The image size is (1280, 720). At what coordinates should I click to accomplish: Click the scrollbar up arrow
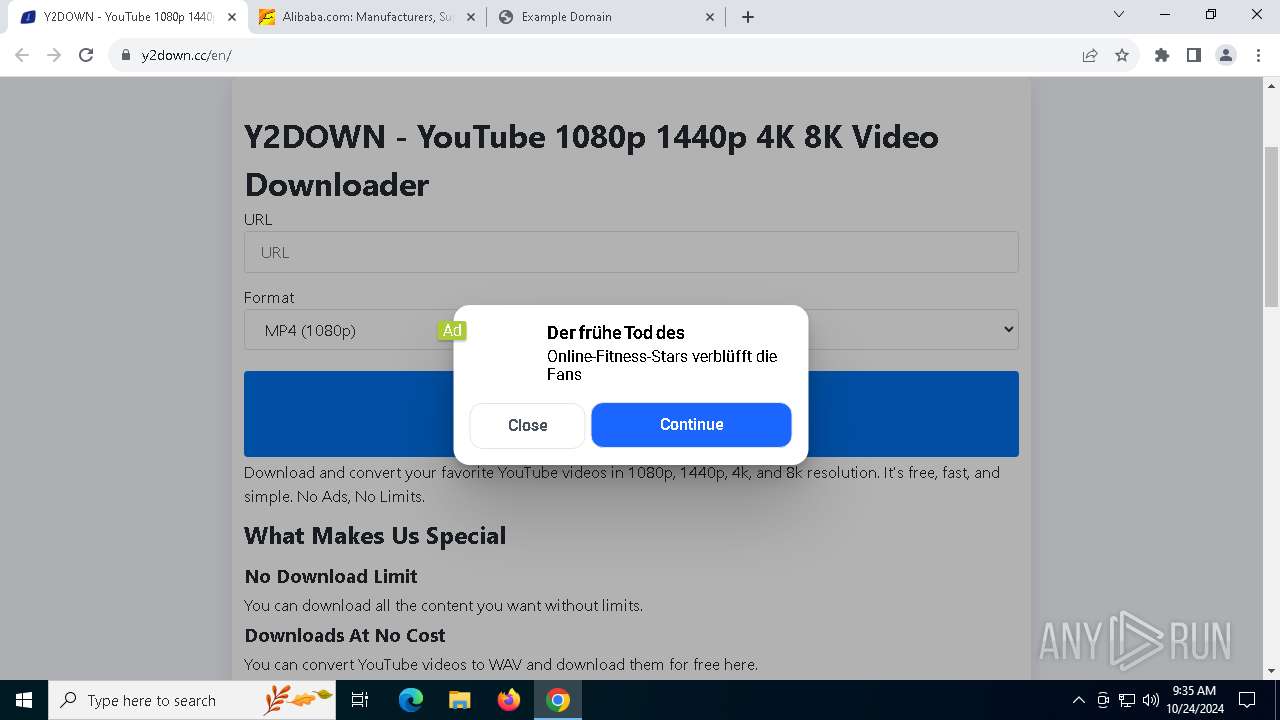(1271, 85)
